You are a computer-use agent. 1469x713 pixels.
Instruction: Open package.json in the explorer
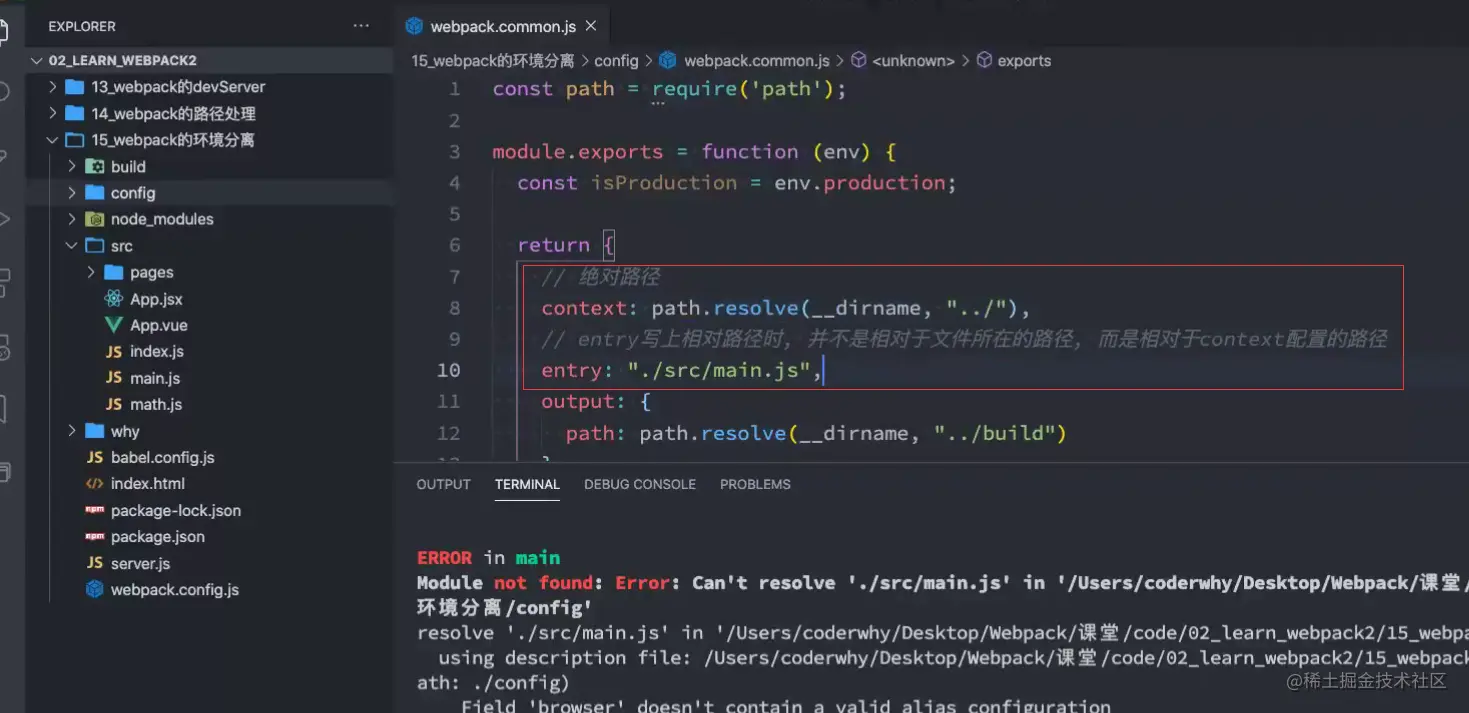pyautogui.click(x=158, y=536)
